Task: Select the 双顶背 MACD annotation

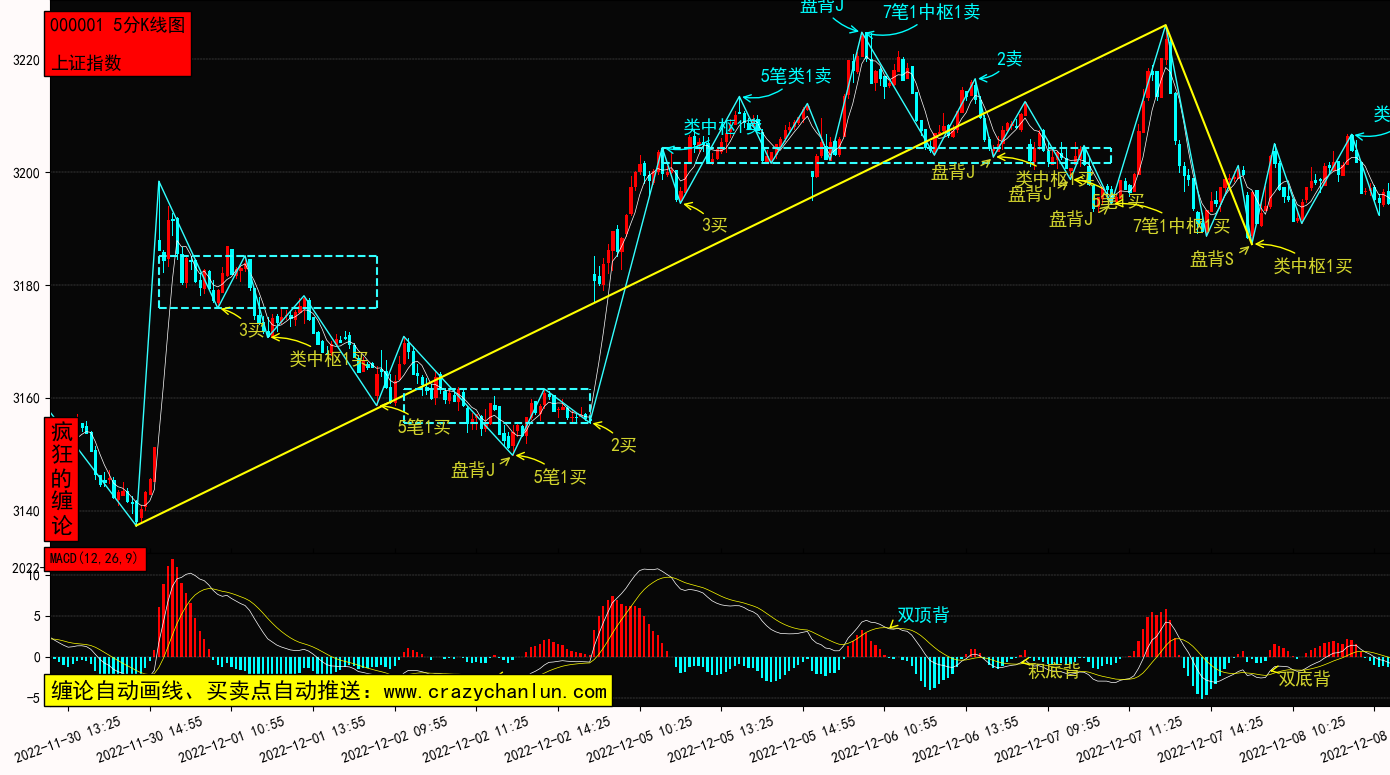Action: pos(922,615)
